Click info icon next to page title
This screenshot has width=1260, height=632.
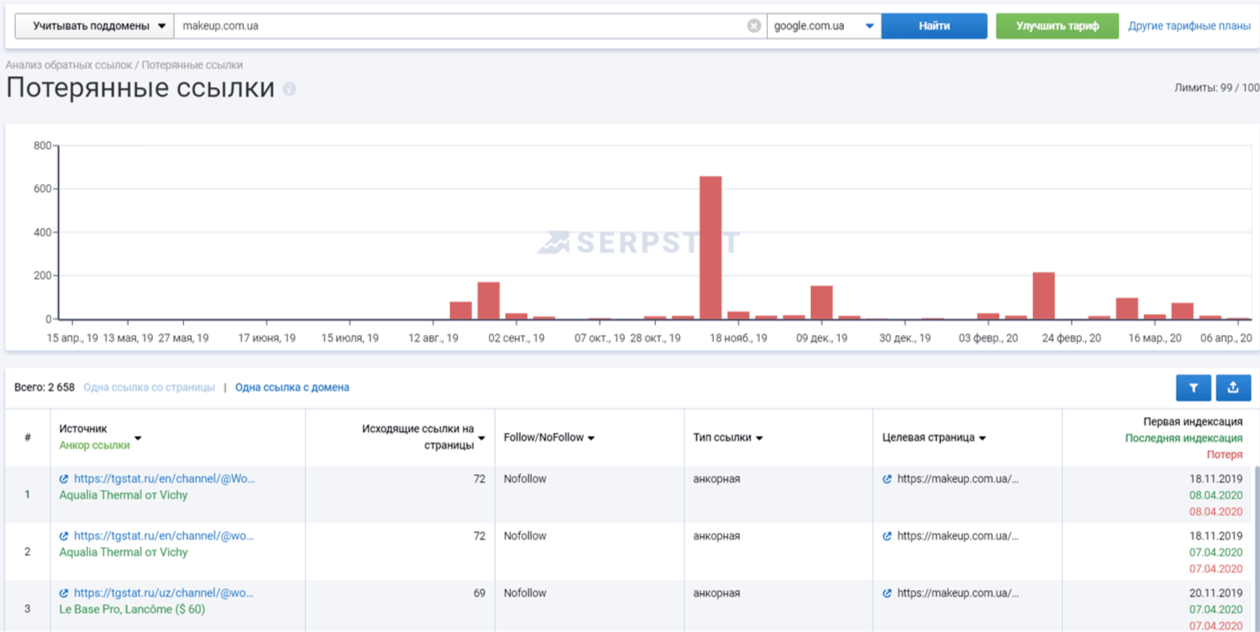click(x=289, y=89)
